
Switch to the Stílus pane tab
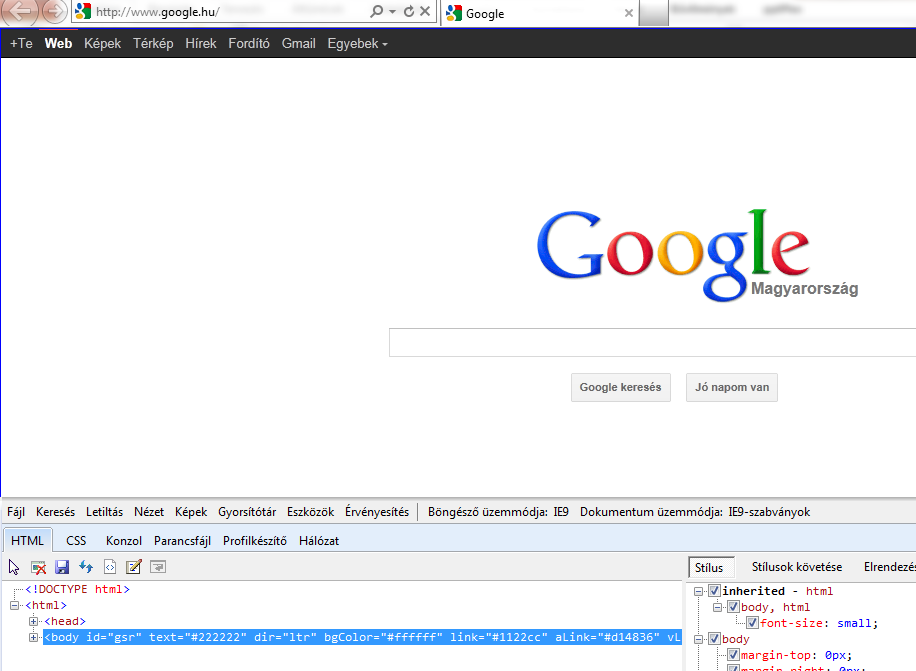pos(709,567)
